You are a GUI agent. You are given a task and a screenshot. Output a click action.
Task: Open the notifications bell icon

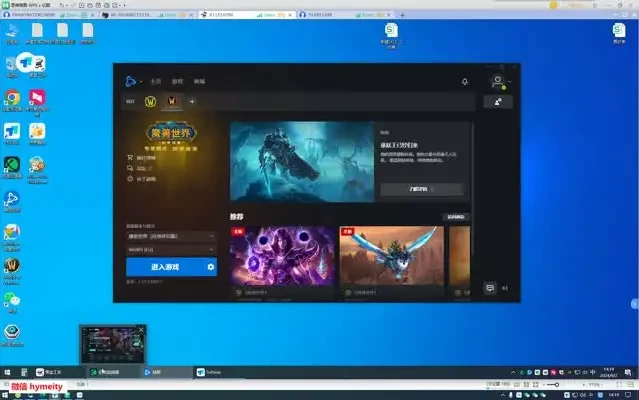(x=464, y=81)
